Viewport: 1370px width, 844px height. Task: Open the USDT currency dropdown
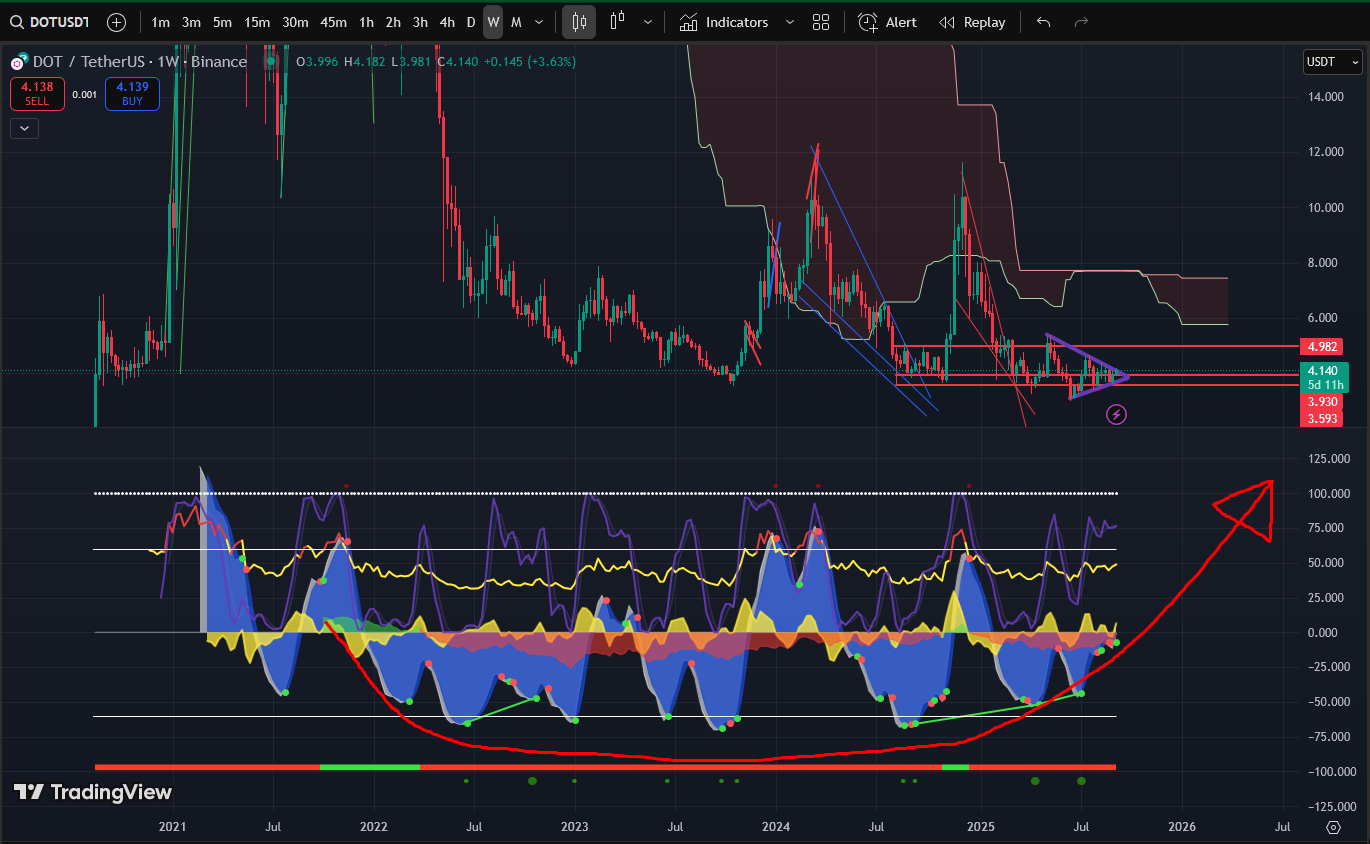tap(1333, 62)
